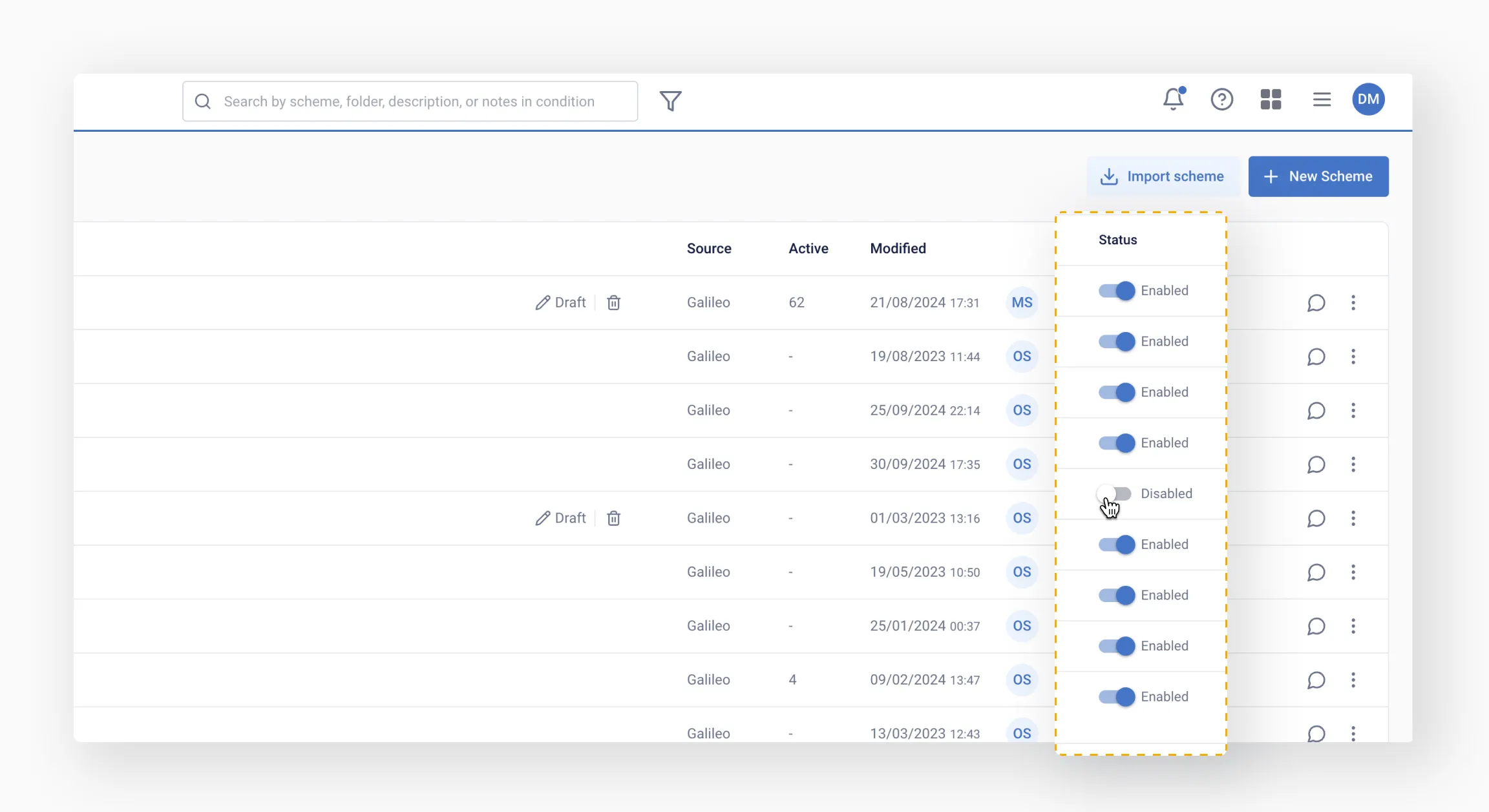The height and width of the screenshot is (812, 1489).
Task: Open the hamburger menu
Action: [x=1322, y=99]
